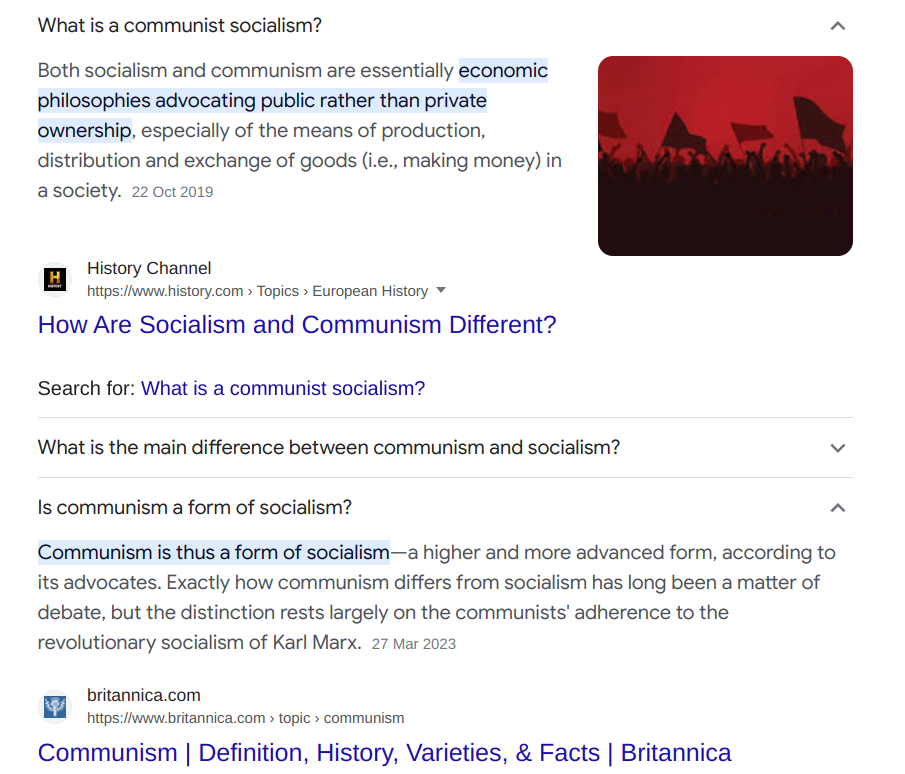Click the "britannica.com" site name
Image resolution: width=905 pixels, height=774 pixels.
tap(144, 695)
